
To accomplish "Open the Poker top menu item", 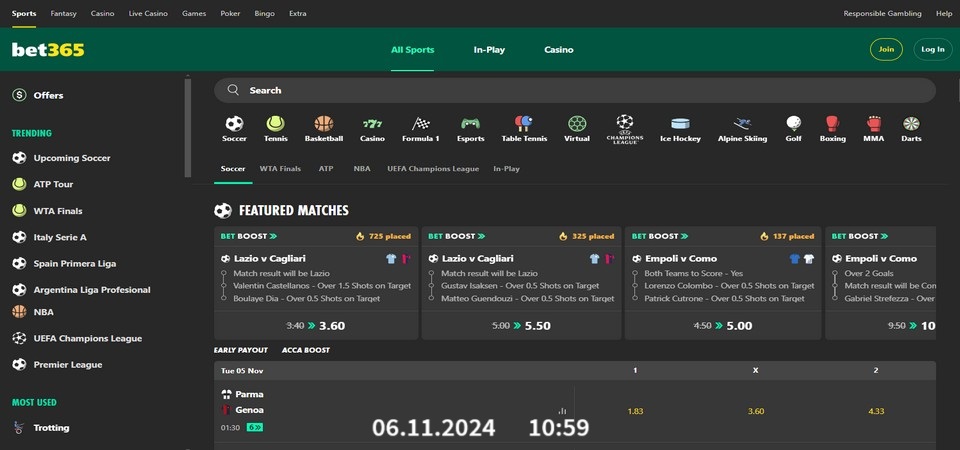I will (x=230, y=13).
